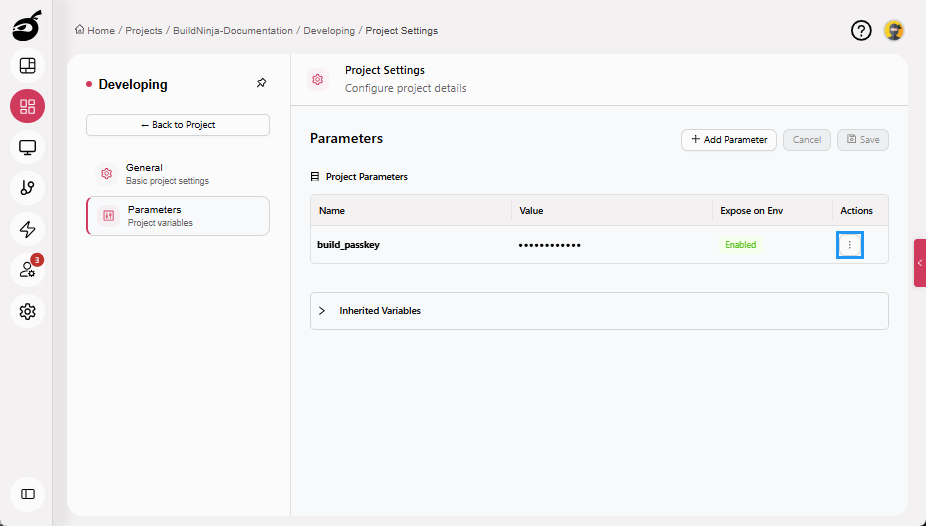
Task: Click the red side panel handle
Action: (920, 263)
